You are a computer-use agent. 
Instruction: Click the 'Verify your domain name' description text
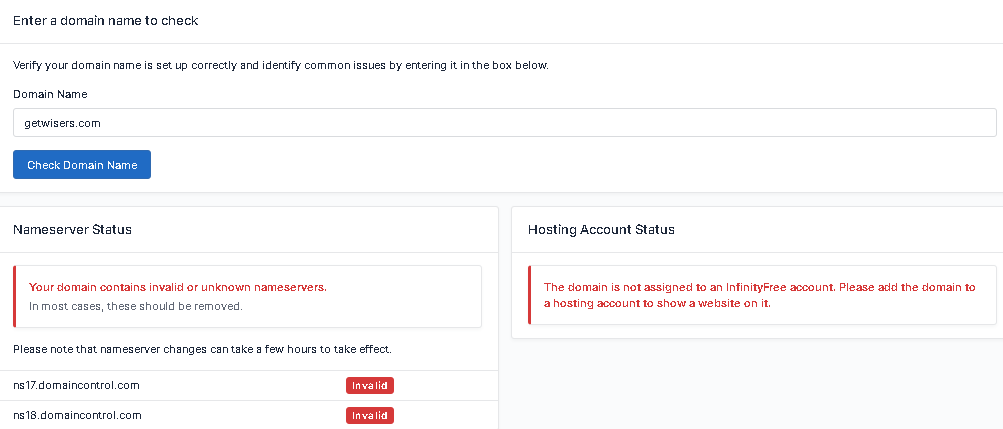tap(280, 66)
